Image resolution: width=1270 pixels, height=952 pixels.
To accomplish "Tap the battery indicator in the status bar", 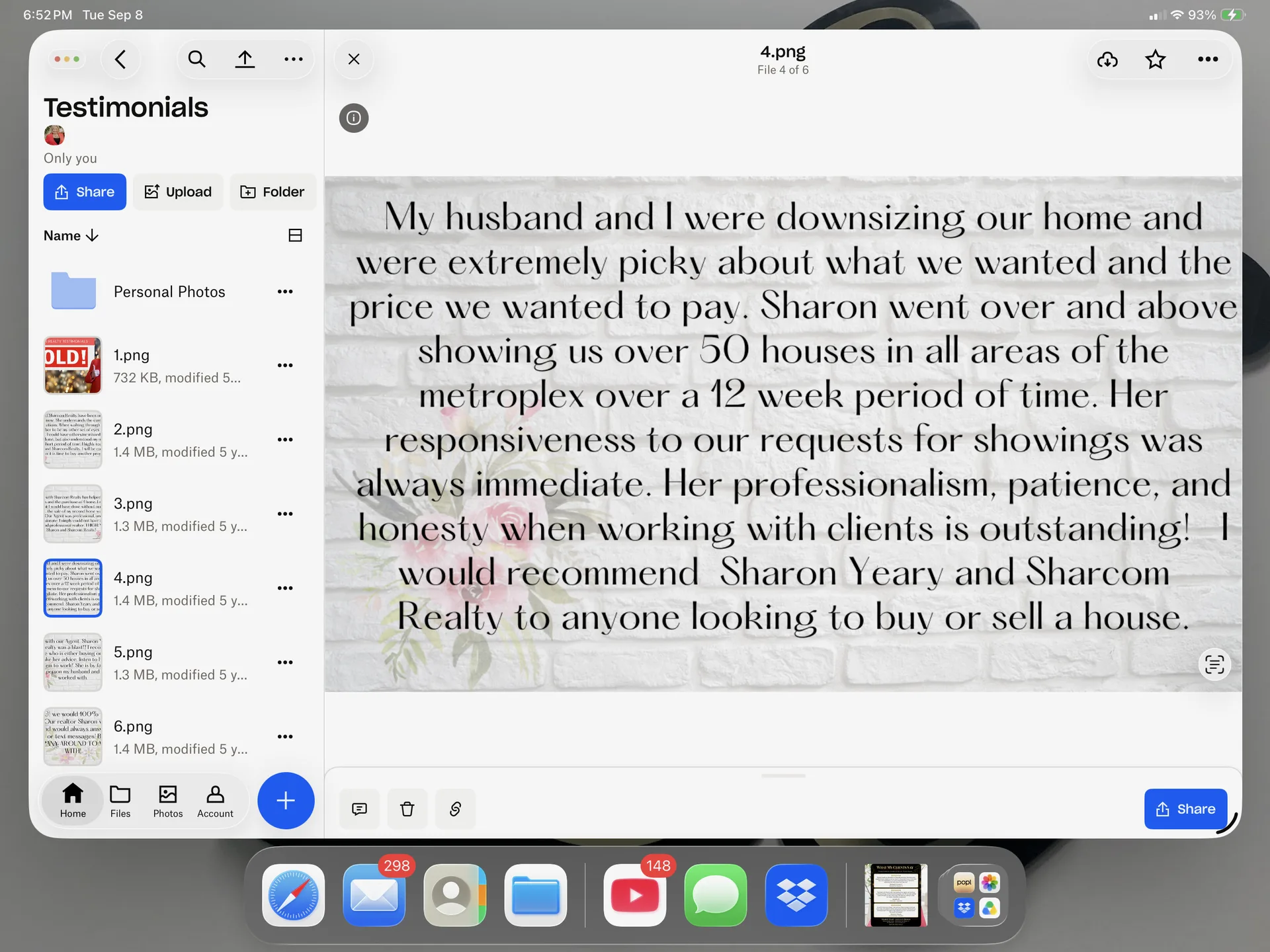I will pyautogui.click(x=1233, y=15).
